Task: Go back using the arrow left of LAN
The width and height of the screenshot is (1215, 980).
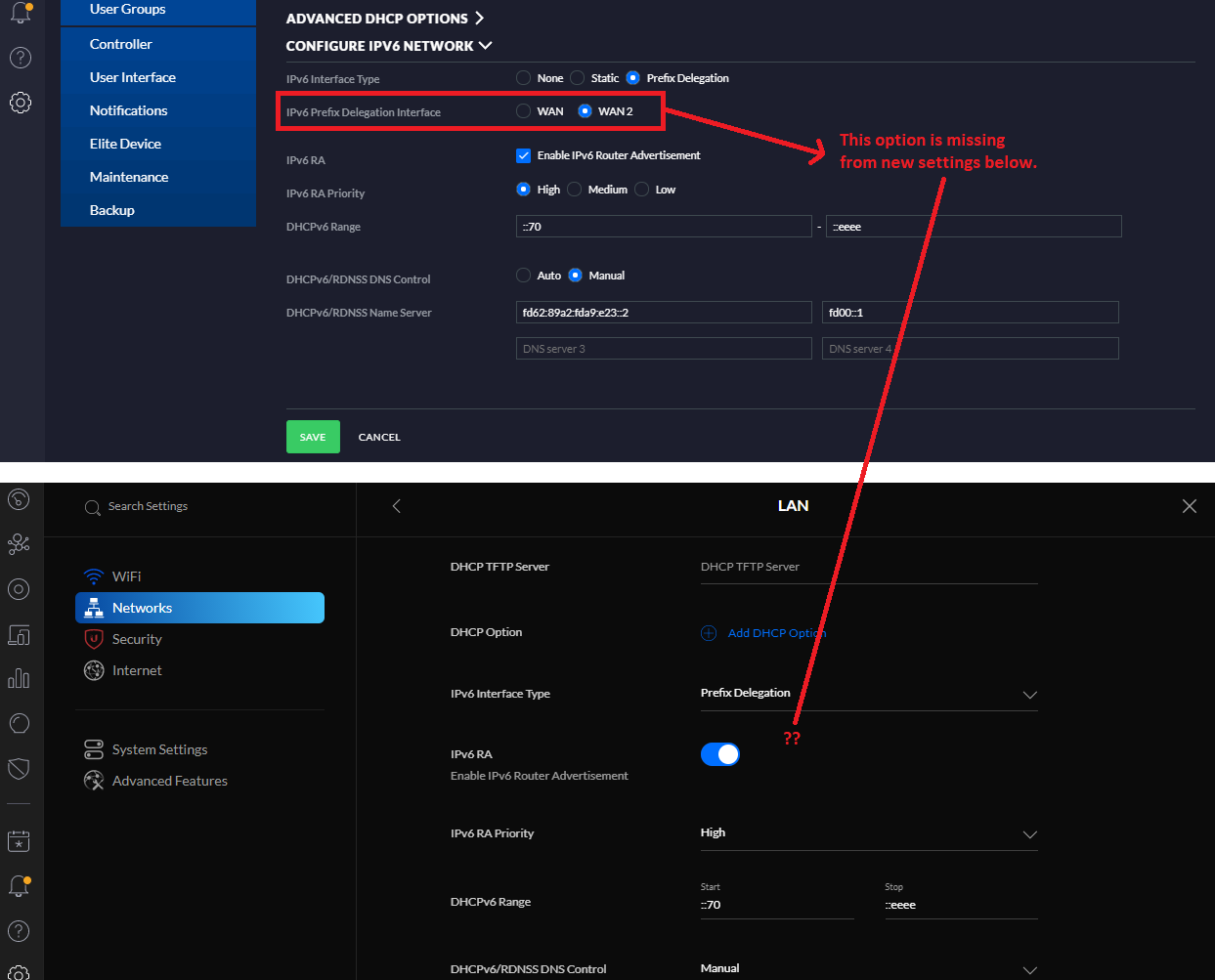Action: click(x=396, y=506)
